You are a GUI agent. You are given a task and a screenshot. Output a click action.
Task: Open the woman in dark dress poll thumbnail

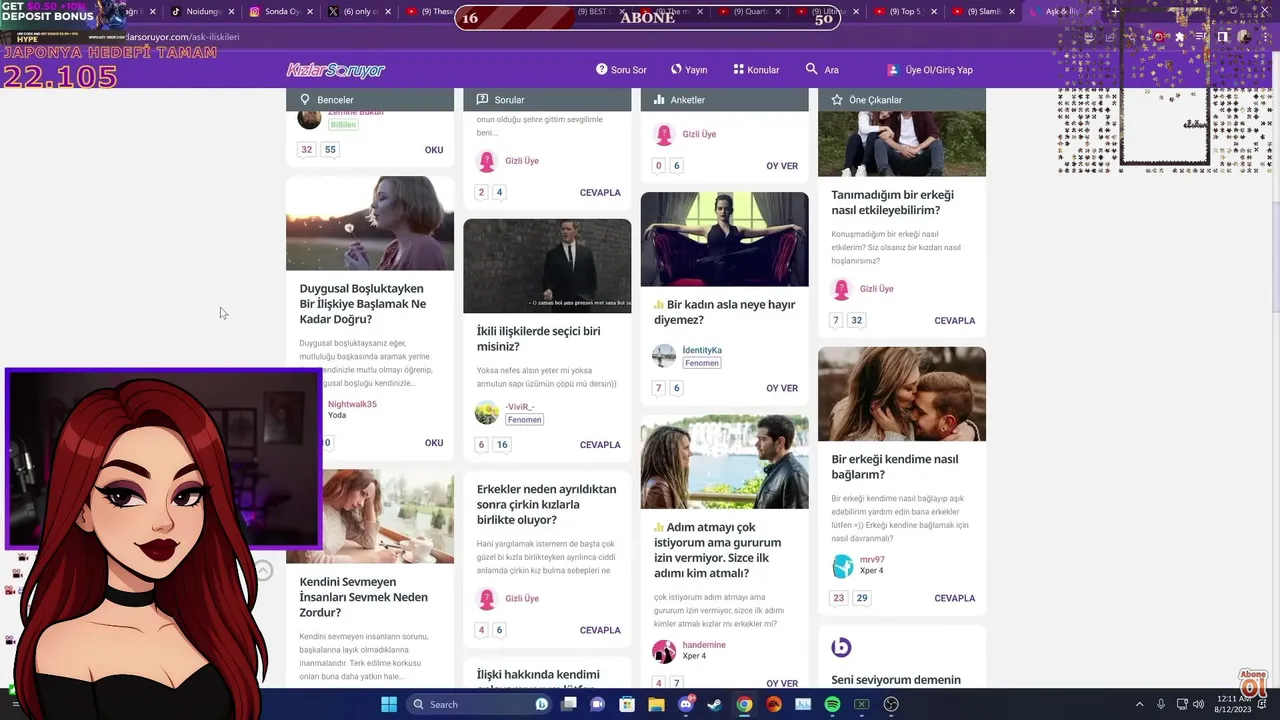[x=724, y=239]
